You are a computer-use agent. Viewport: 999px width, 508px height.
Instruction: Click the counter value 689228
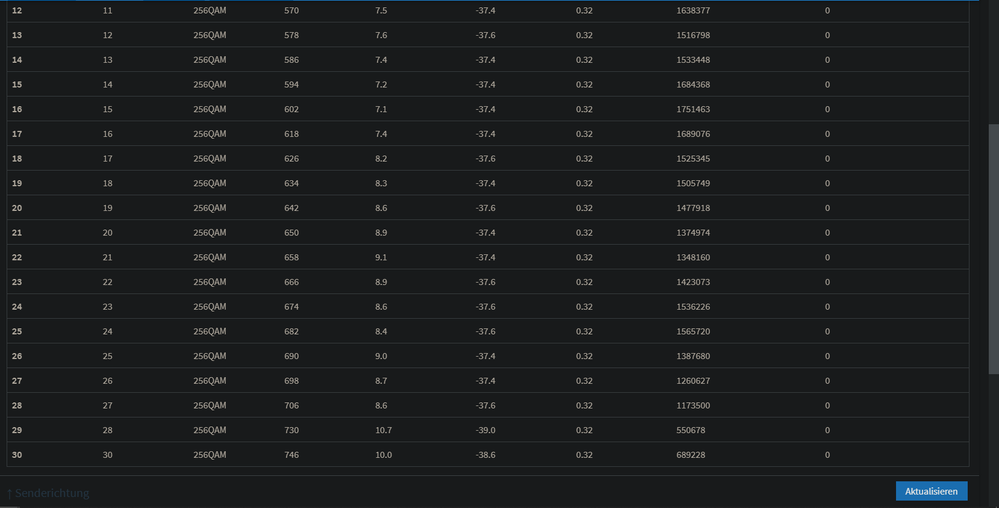coord(691,455)
